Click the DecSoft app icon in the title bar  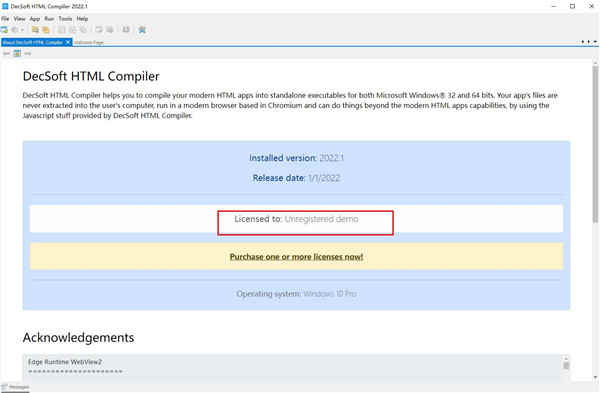(x=5, y=6)
